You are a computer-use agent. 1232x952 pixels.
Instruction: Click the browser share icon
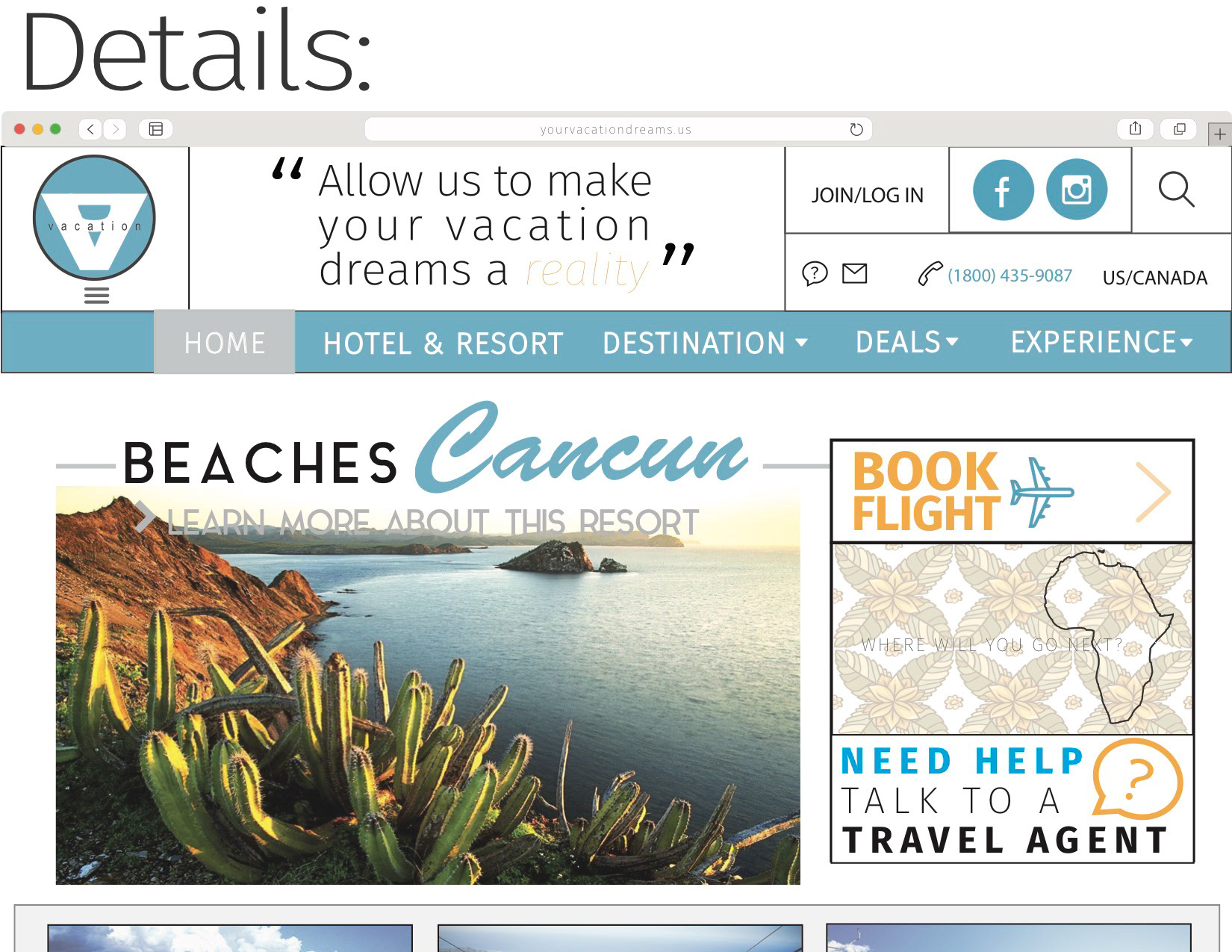tap(1135, 128)
